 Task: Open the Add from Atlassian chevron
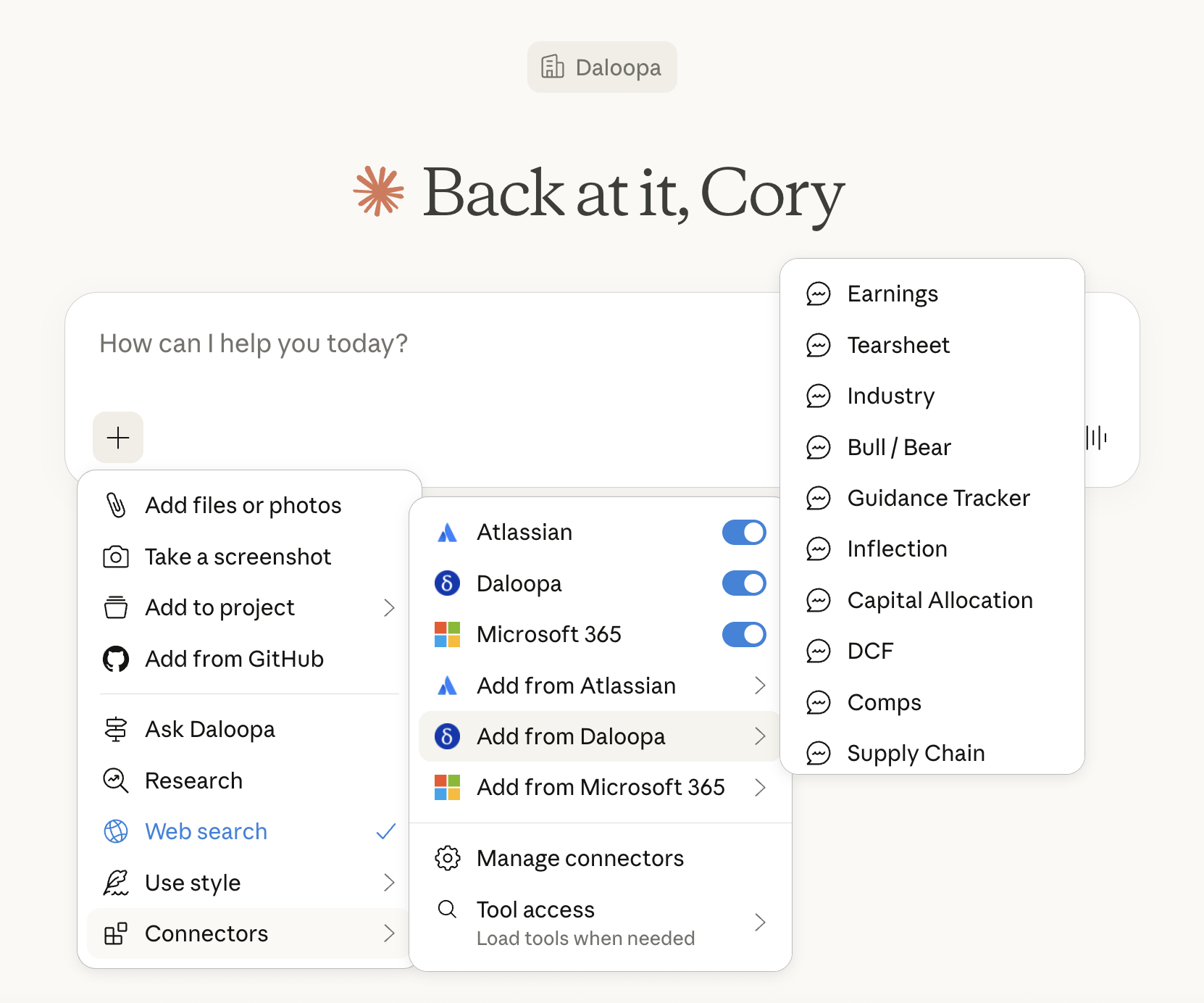[760, 686]
